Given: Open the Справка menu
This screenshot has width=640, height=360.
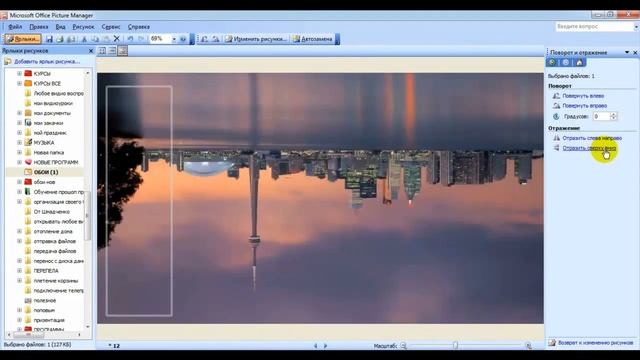Looking at the screenshot, I should (x=139, y=27).
